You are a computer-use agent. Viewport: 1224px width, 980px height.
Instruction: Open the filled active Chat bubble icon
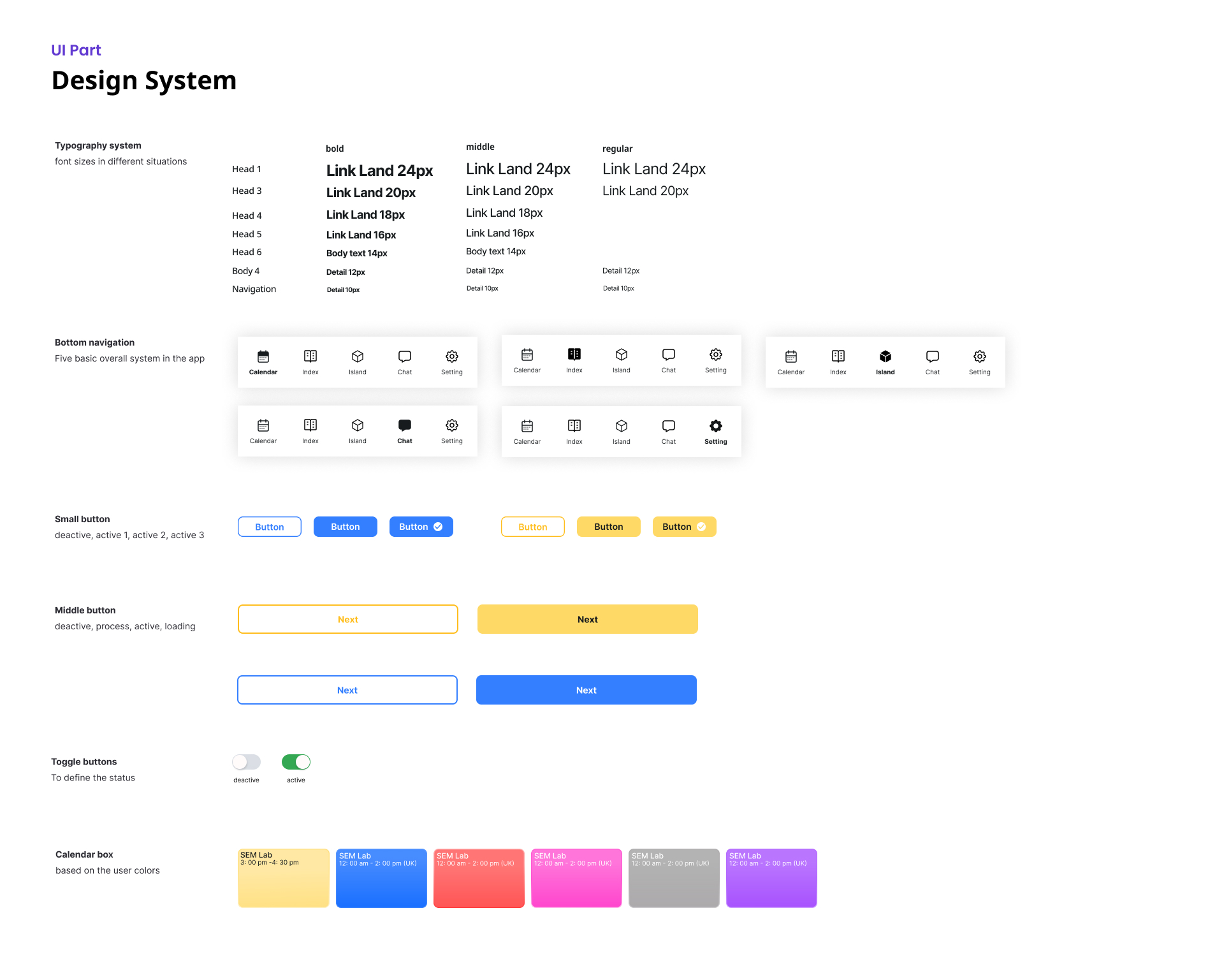pyautogui.click(x=405, y=425)
